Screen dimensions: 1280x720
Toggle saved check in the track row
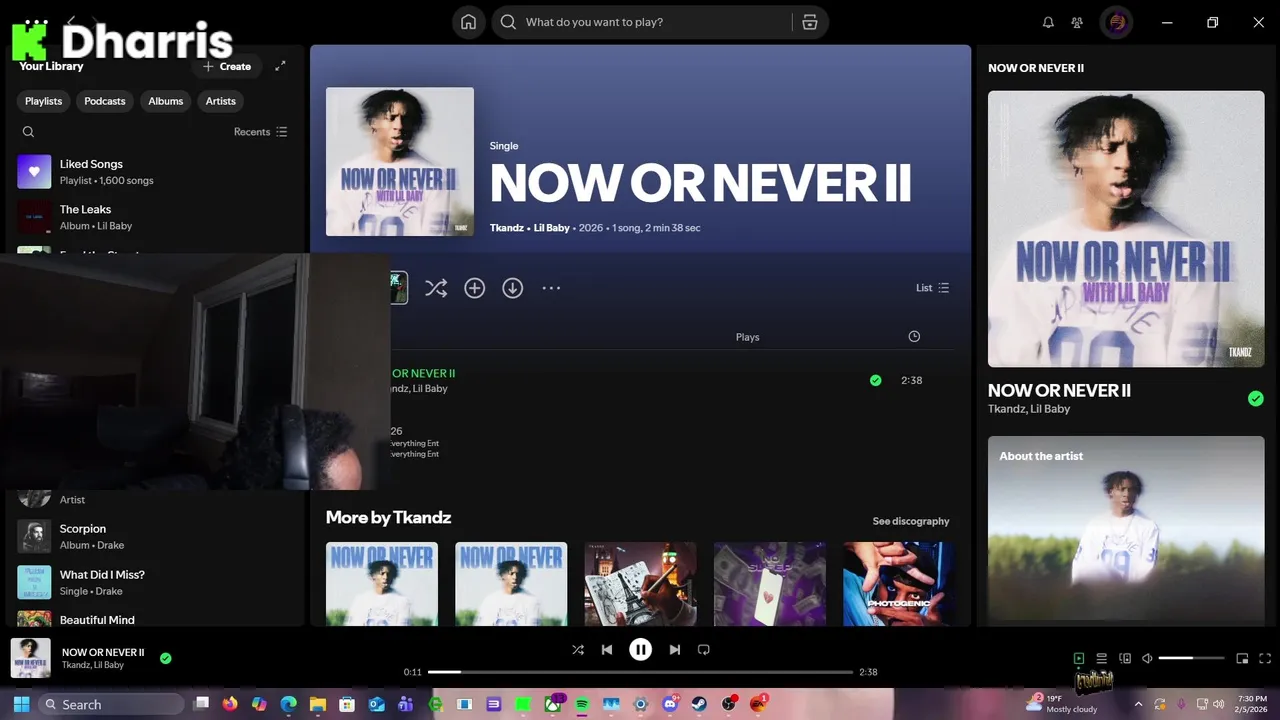[876, 380]
